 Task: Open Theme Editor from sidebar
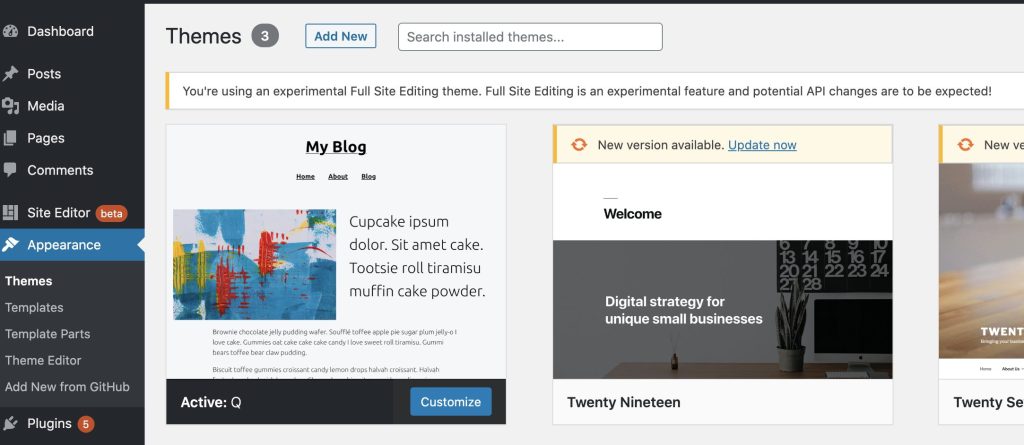[x=43, y=360]
